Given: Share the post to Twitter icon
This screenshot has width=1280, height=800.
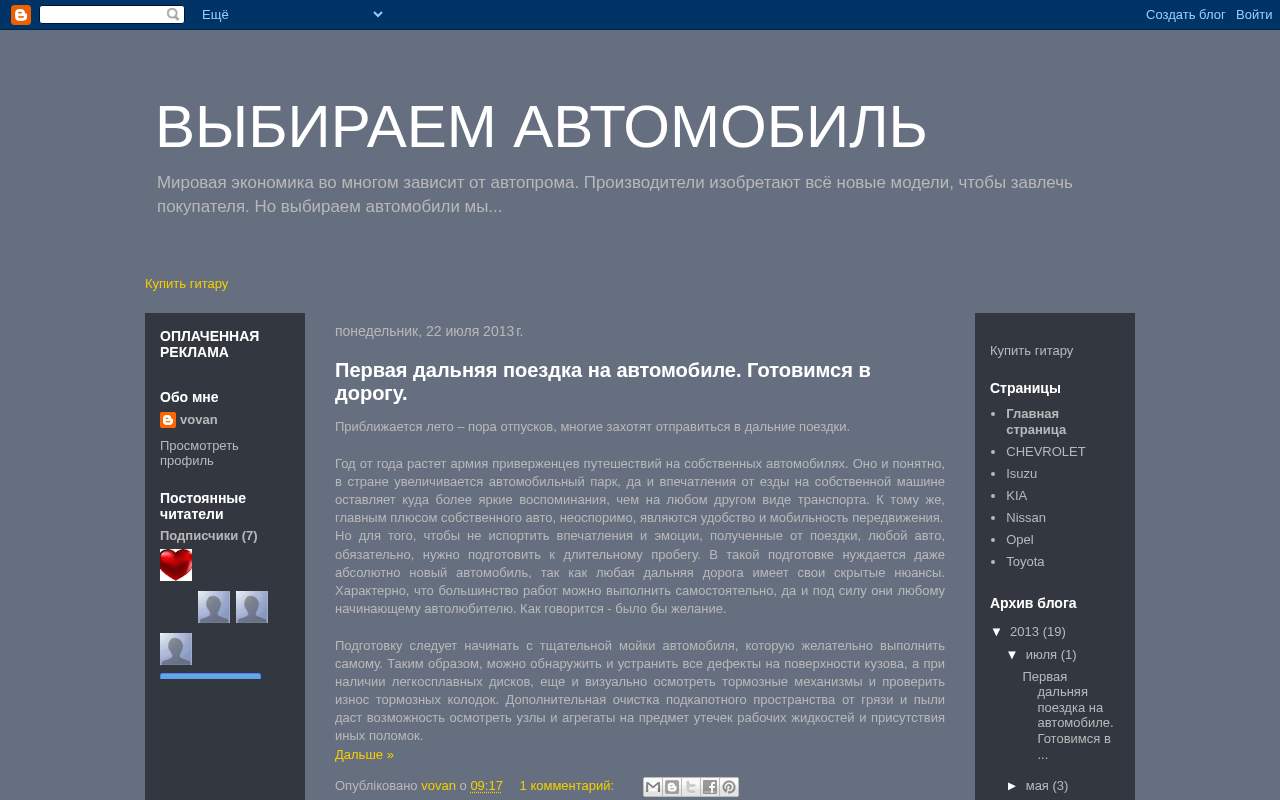Looking at the screenshot, I should (x=691, y=787).
